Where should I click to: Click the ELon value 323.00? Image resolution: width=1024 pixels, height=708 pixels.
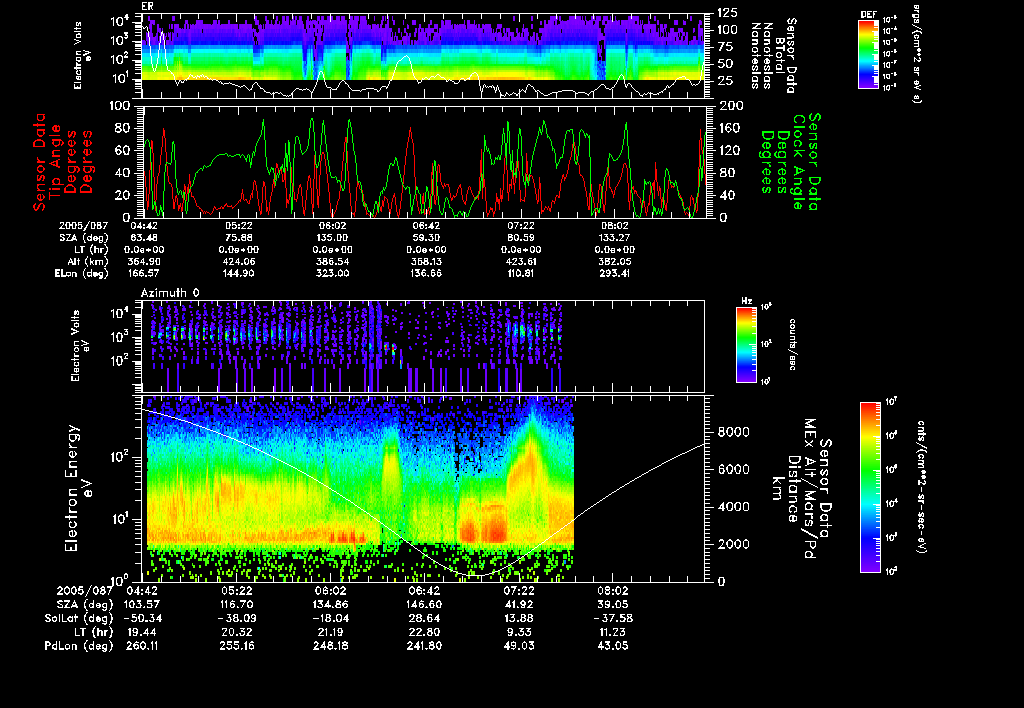click(332, 274)
